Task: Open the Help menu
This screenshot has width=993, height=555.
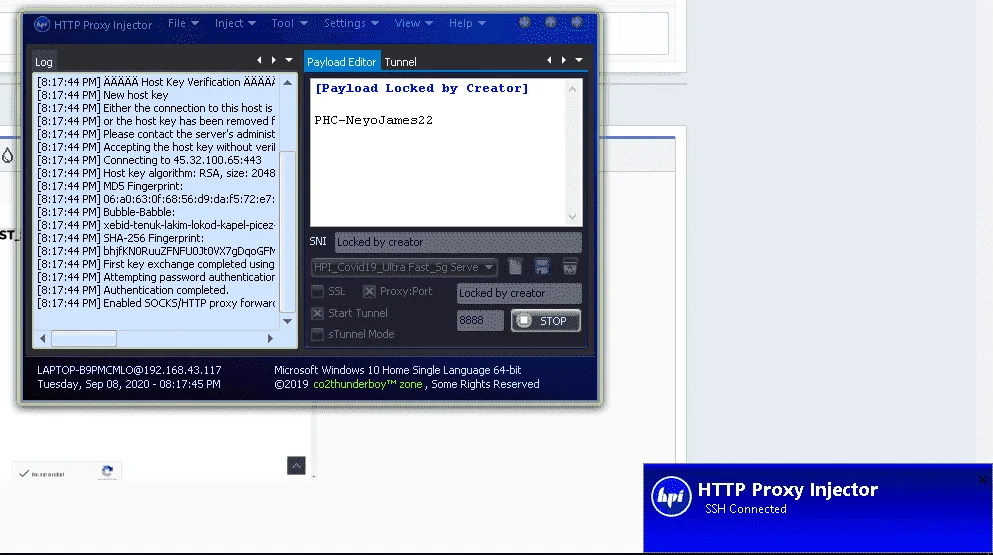Action: (467, 23)
